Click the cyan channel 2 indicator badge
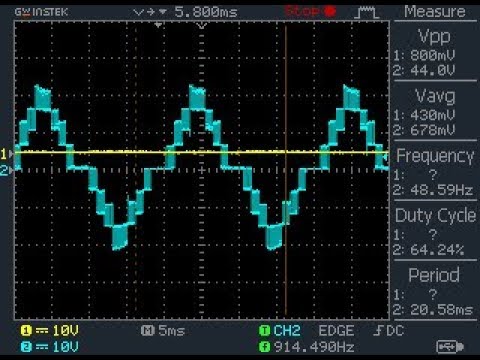The image size is (480, 360). pyautogui.click(x=26, y=347)
